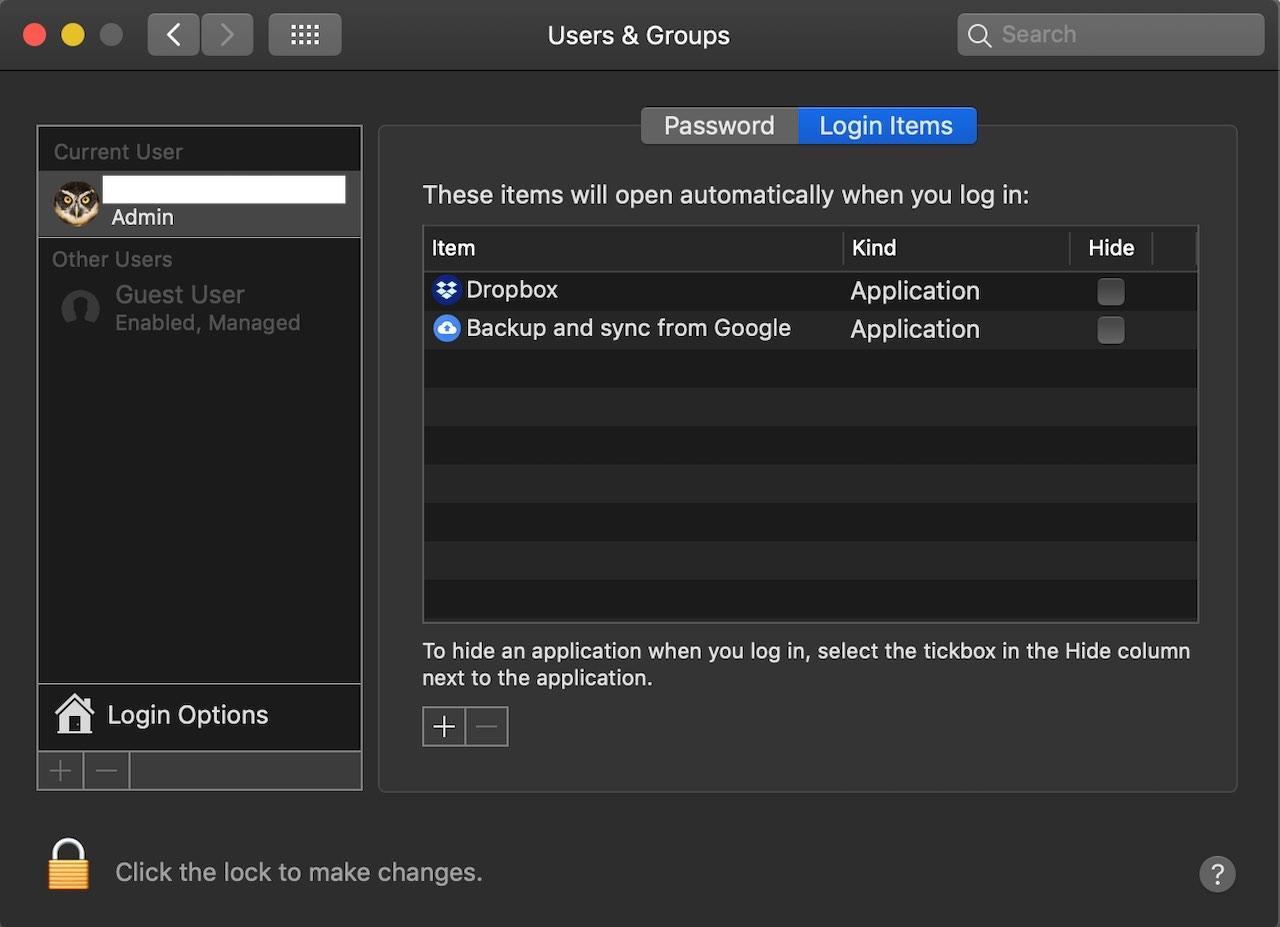Tick Hide checkbox for Backup and sync

tap(1110, 330)
